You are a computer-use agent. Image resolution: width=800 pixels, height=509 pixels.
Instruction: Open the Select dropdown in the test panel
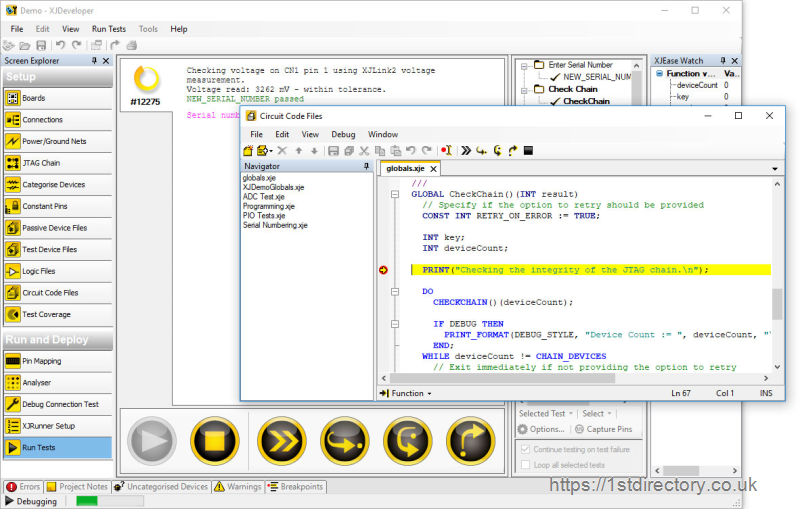pyautogui.click(x=597, y=414)
